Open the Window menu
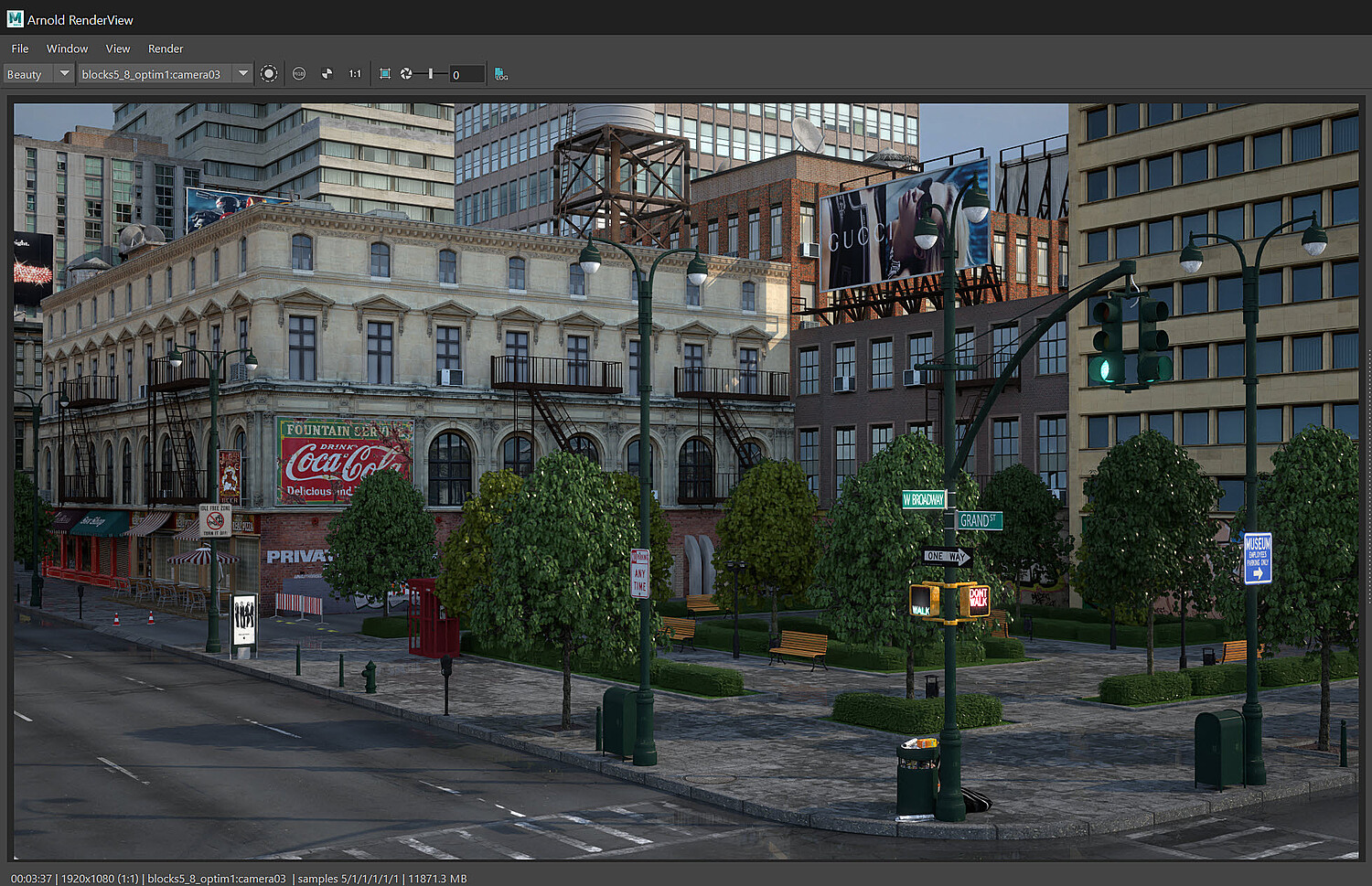 [x=67, y=48]
